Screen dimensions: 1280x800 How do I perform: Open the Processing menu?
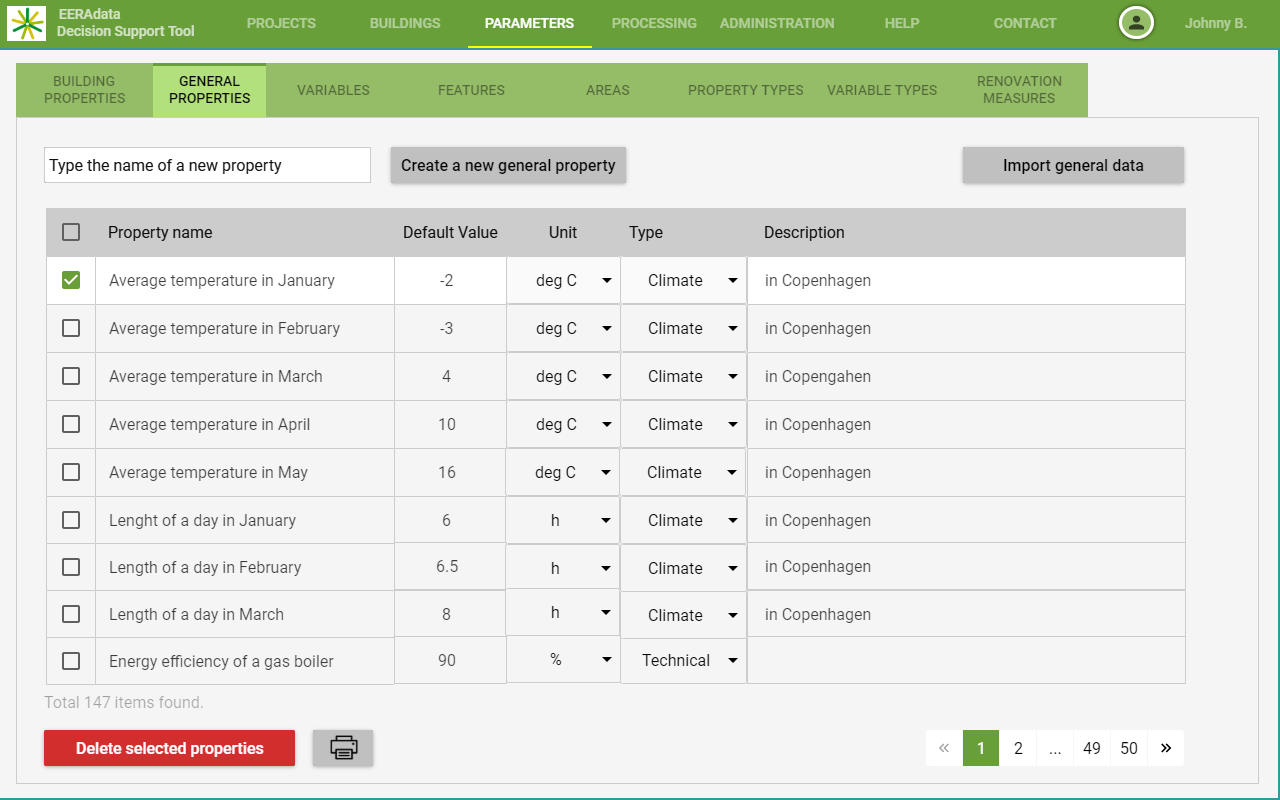[x=654, y=23]
